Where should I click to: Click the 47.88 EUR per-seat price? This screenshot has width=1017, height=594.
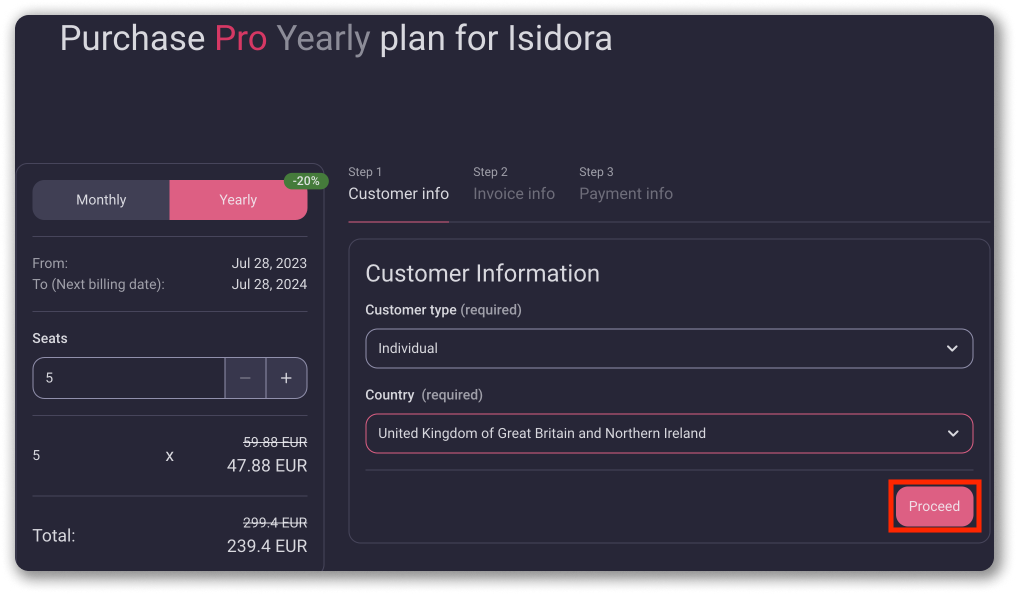pos(266,466)
